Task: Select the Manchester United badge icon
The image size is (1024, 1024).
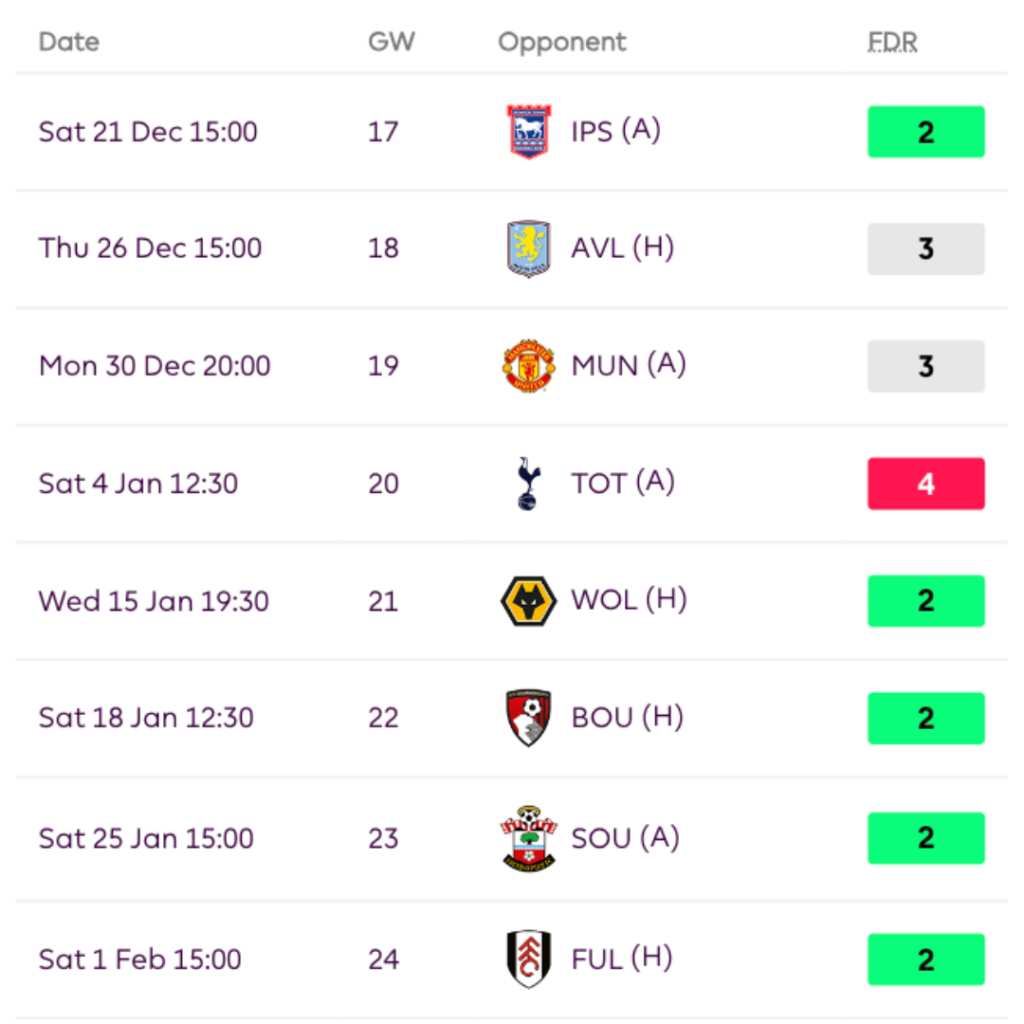Action: tap(528, 366)
